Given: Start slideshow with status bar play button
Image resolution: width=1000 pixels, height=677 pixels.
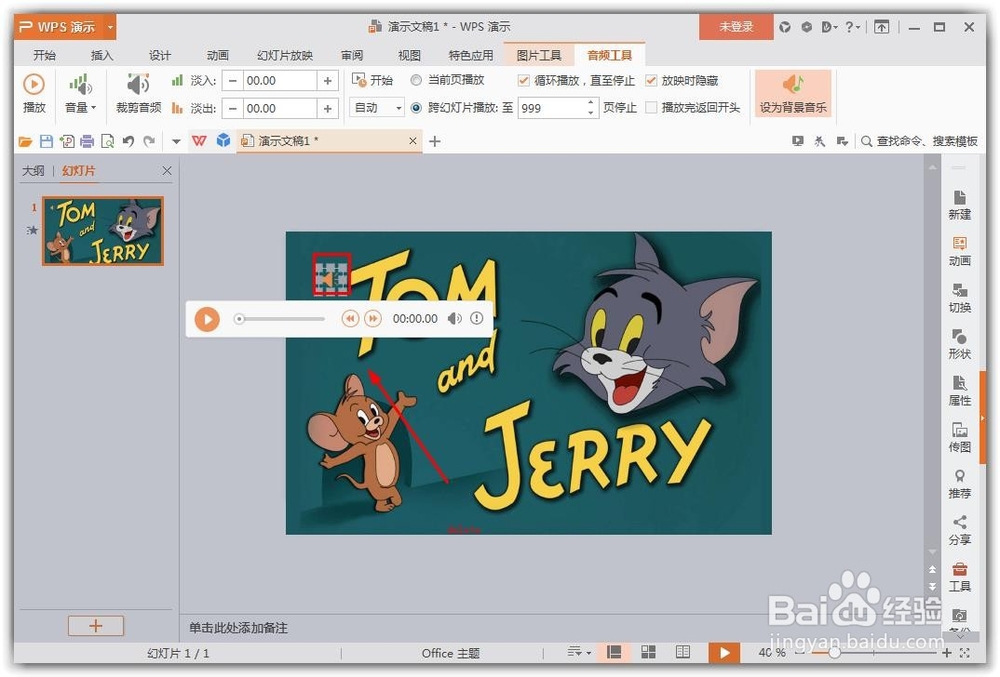Looking at the screenshot, I should tap(724, 652).
